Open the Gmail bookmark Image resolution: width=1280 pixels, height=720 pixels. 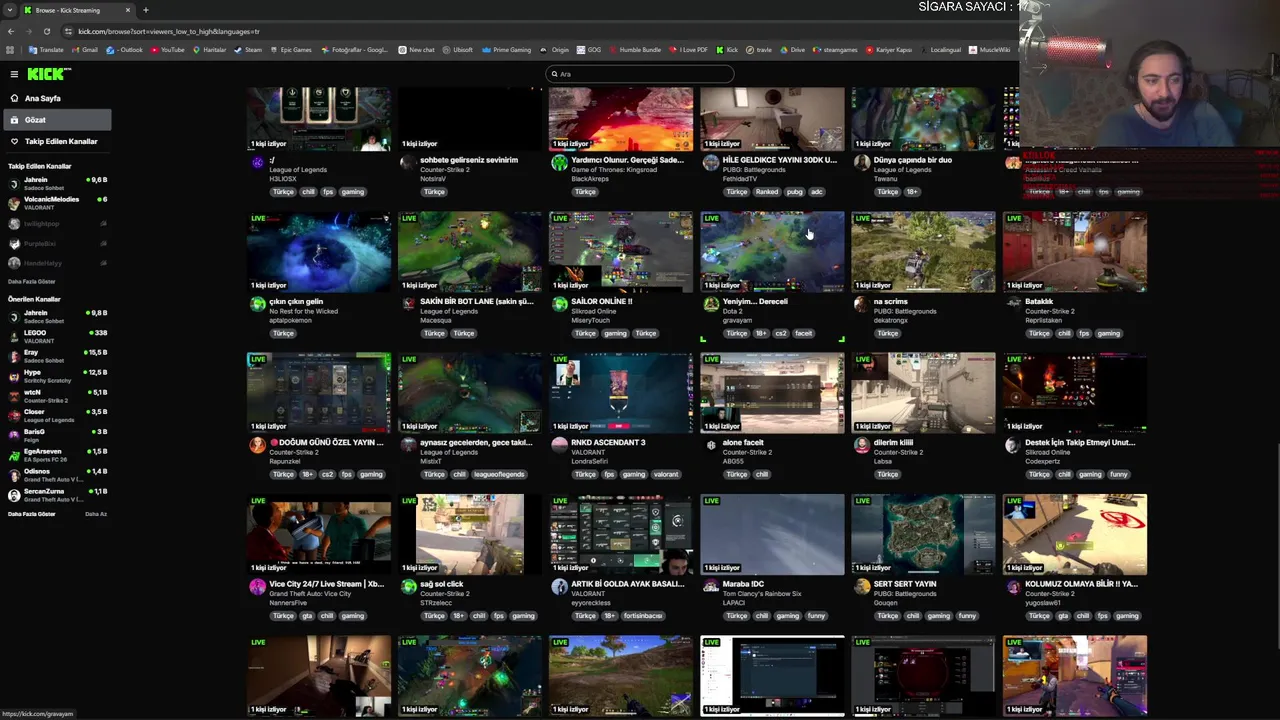pos(85,50)
